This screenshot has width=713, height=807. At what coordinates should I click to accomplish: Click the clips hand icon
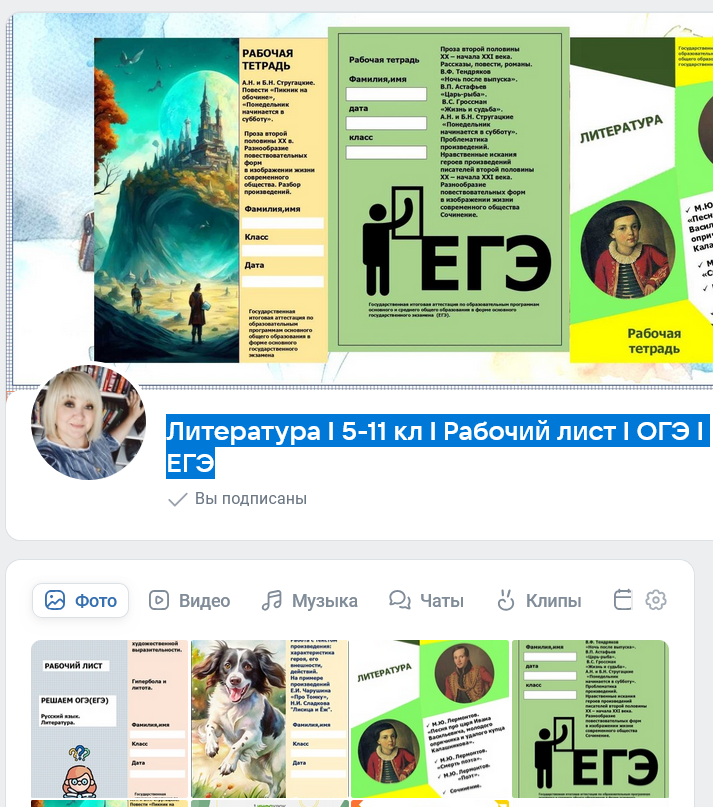pyautogui.click(x=506, y=600)
